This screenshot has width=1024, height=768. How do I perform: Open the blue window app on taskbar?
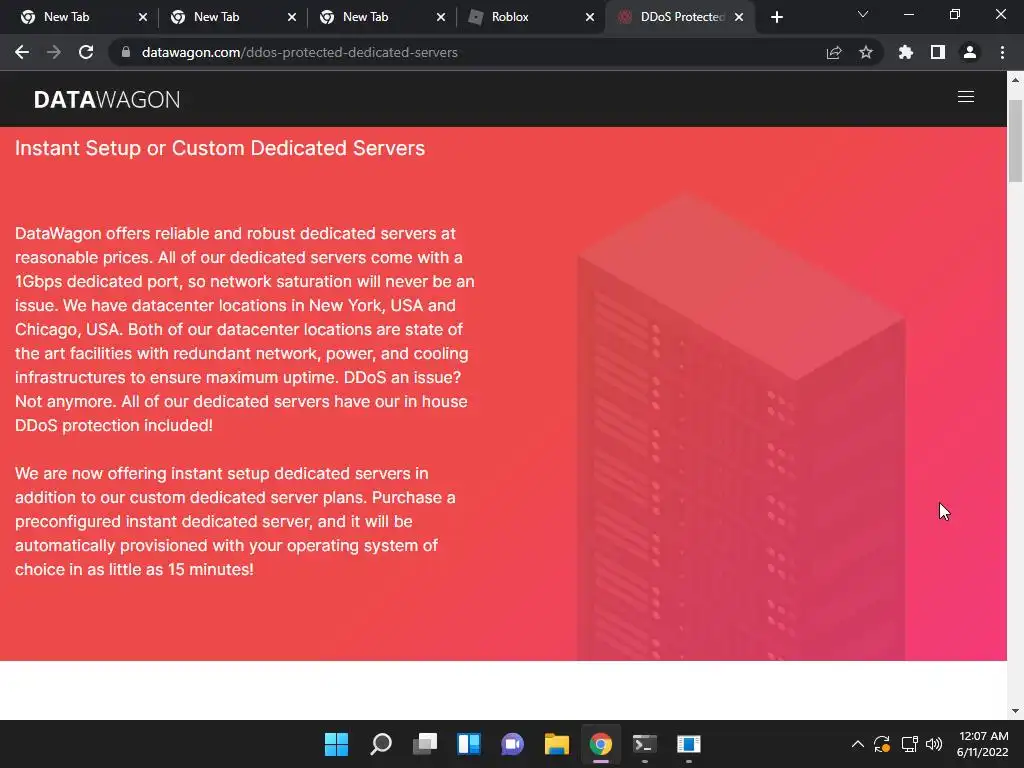click(x=689, y=744)
